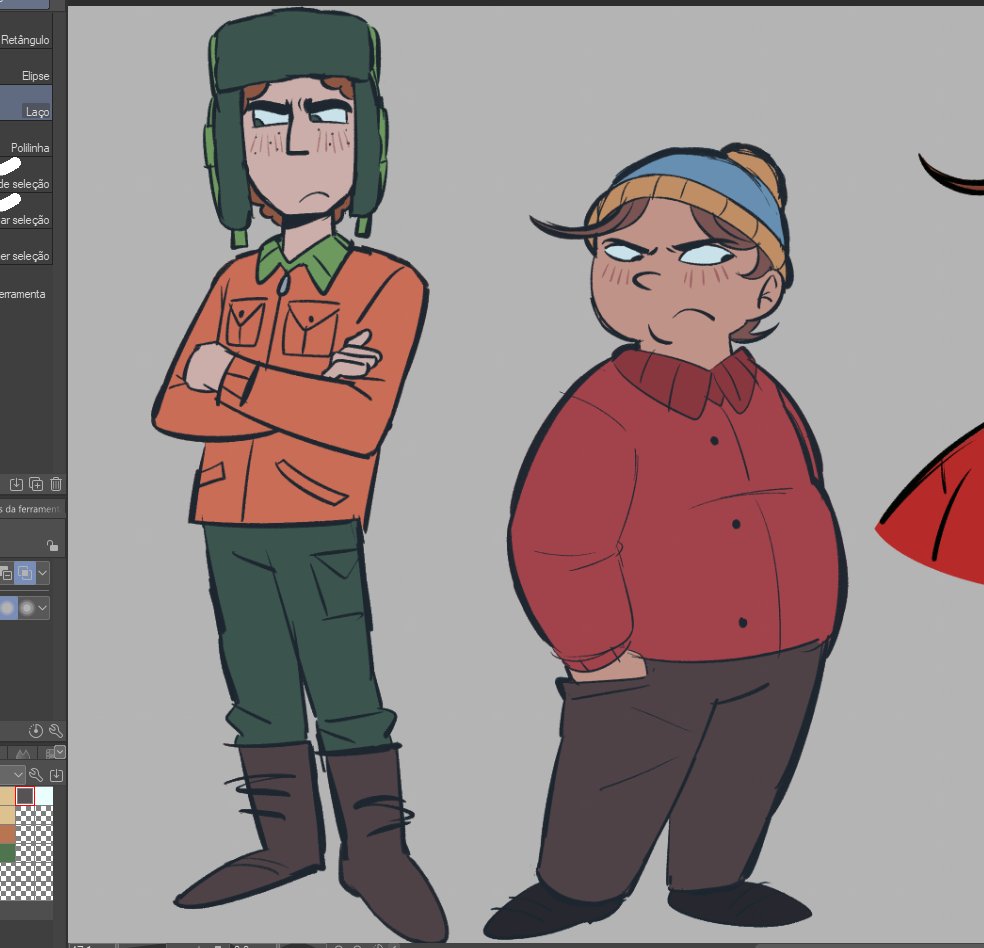Select the tan swatch in second row

point(7,814)
